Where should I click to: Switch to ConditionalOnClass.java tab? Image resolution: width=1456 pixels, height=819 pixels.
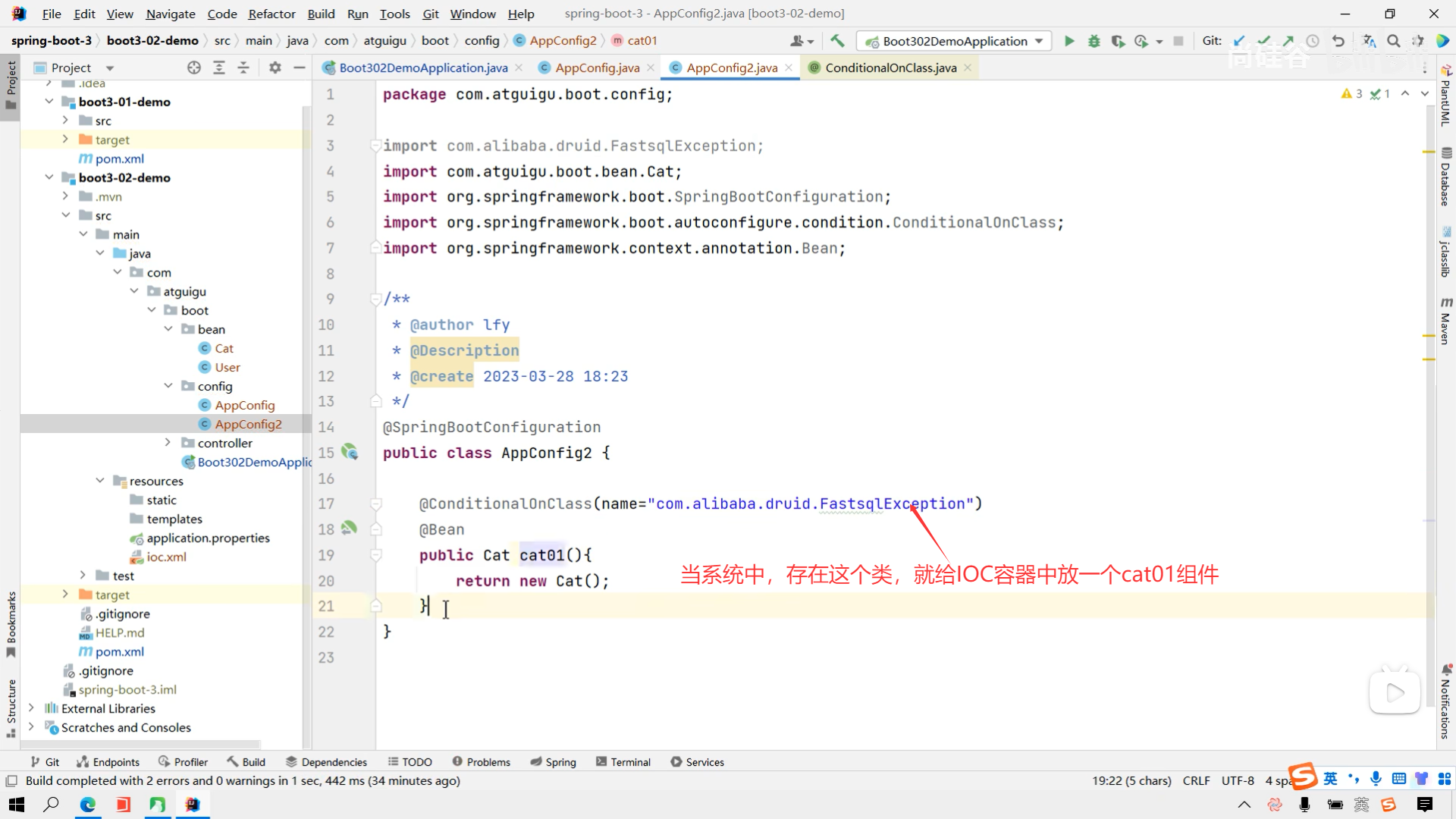pos(890,67)
